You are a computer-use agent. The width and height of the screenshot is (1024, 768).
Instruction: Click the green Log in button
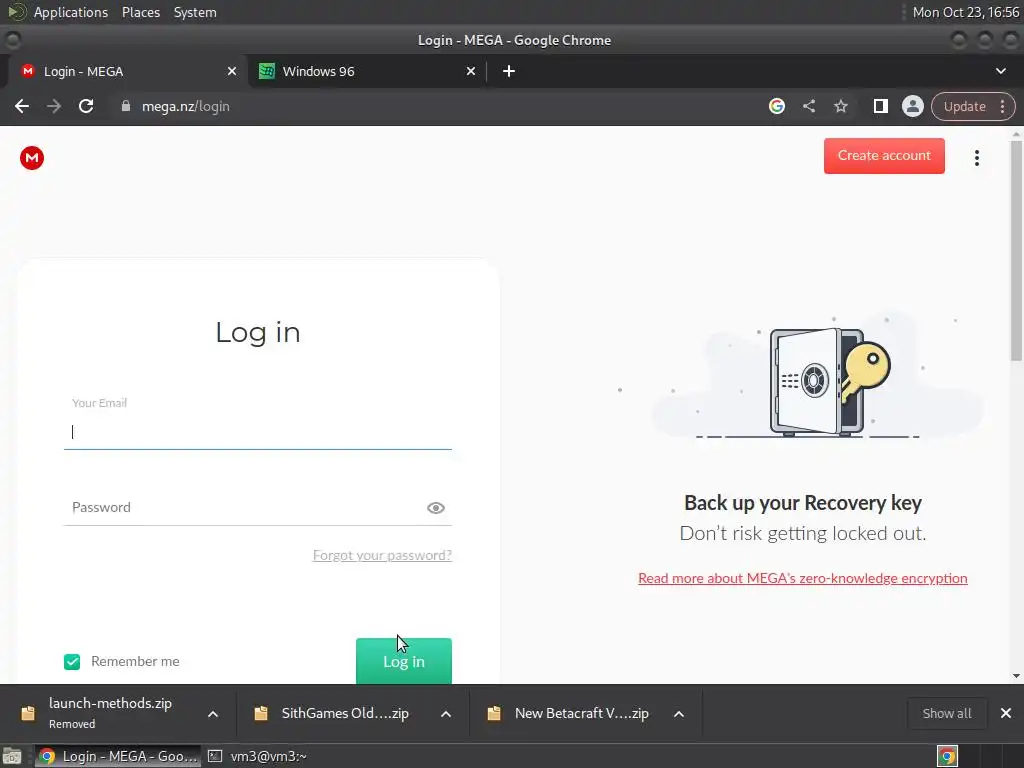coord(404,661)
